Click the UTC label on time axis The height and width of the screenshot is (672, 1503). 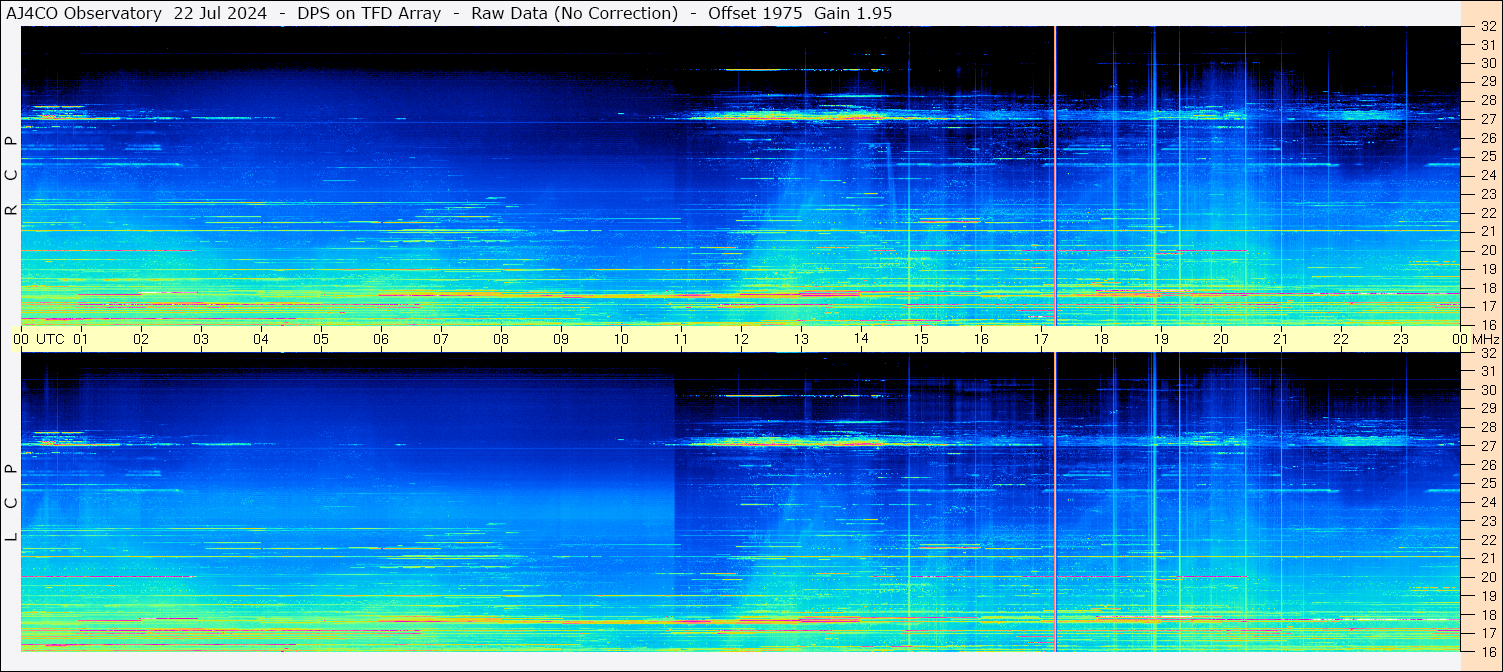(50, 339)
